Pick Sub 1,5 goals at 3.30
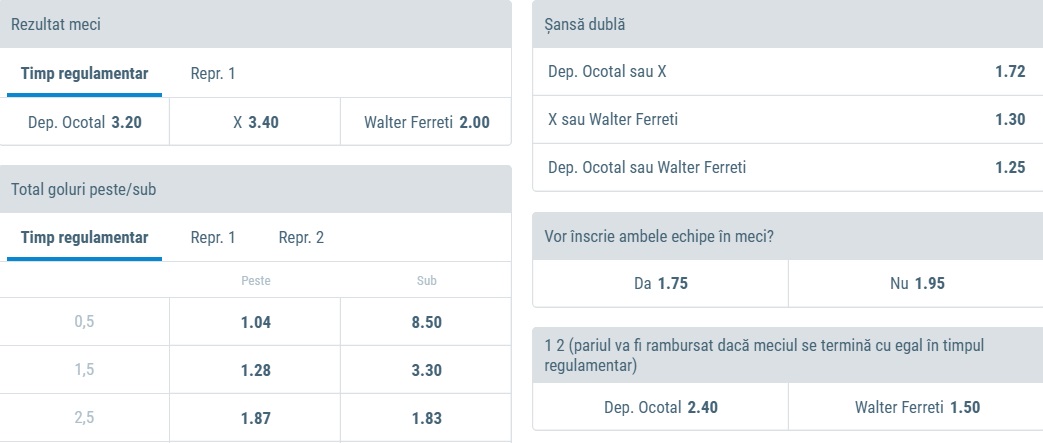 pyautogui.click(x=426, y=371)
